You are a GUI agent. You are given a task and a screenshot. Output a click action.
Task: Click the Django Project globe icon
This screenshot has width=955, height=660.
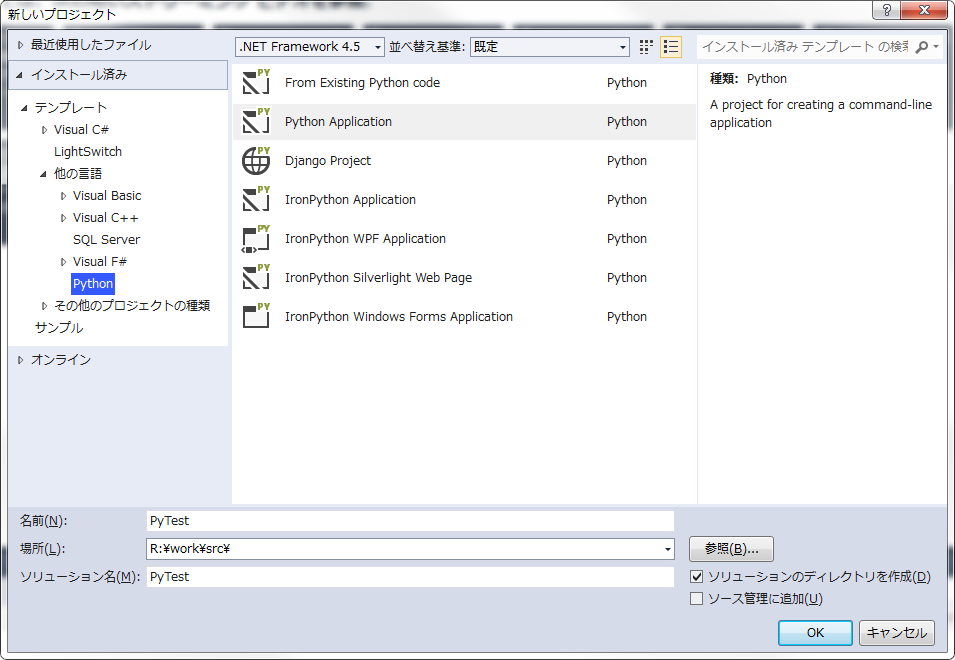(x=256, y=160)
